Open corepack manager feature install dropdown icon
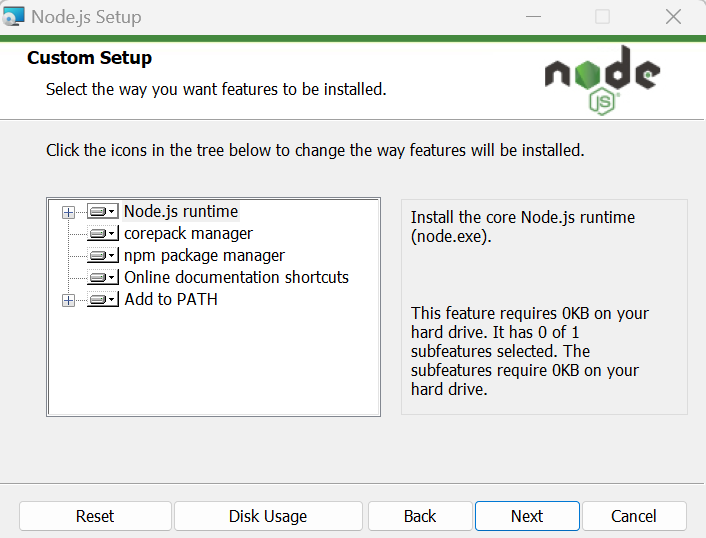The image size is (706, 538). (103, 233)
